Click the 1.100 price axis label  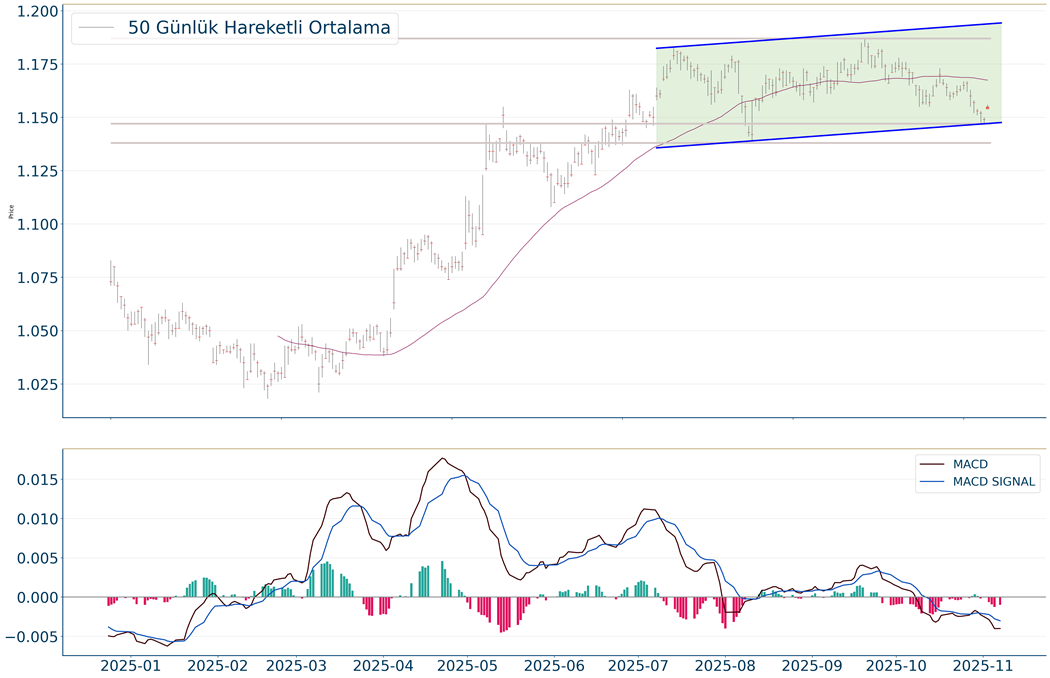point(31,225)
